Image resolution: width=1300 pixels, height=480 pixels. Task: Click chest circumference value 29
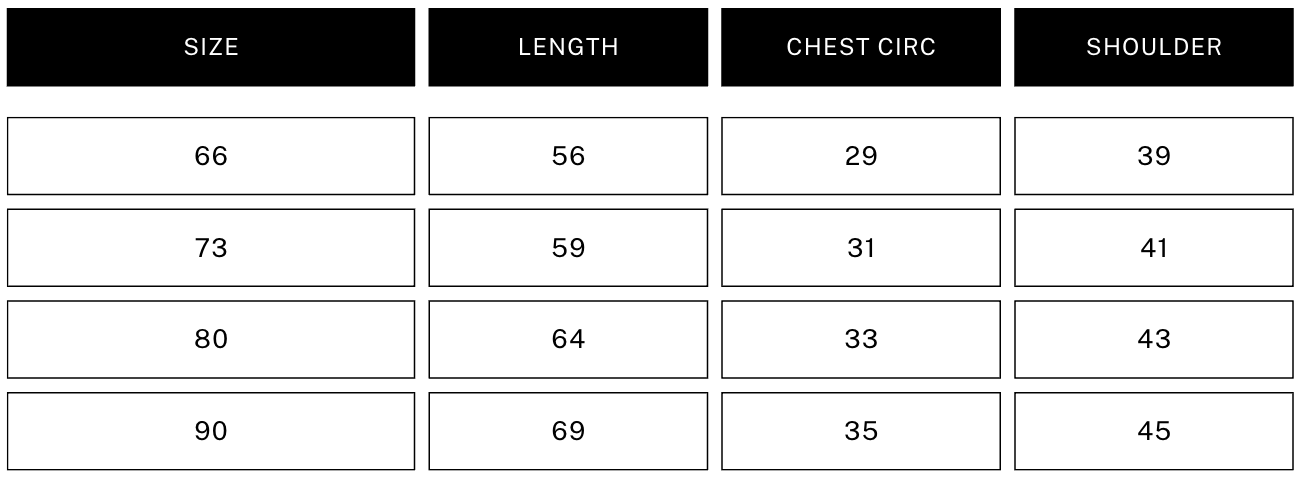[861, 156]
